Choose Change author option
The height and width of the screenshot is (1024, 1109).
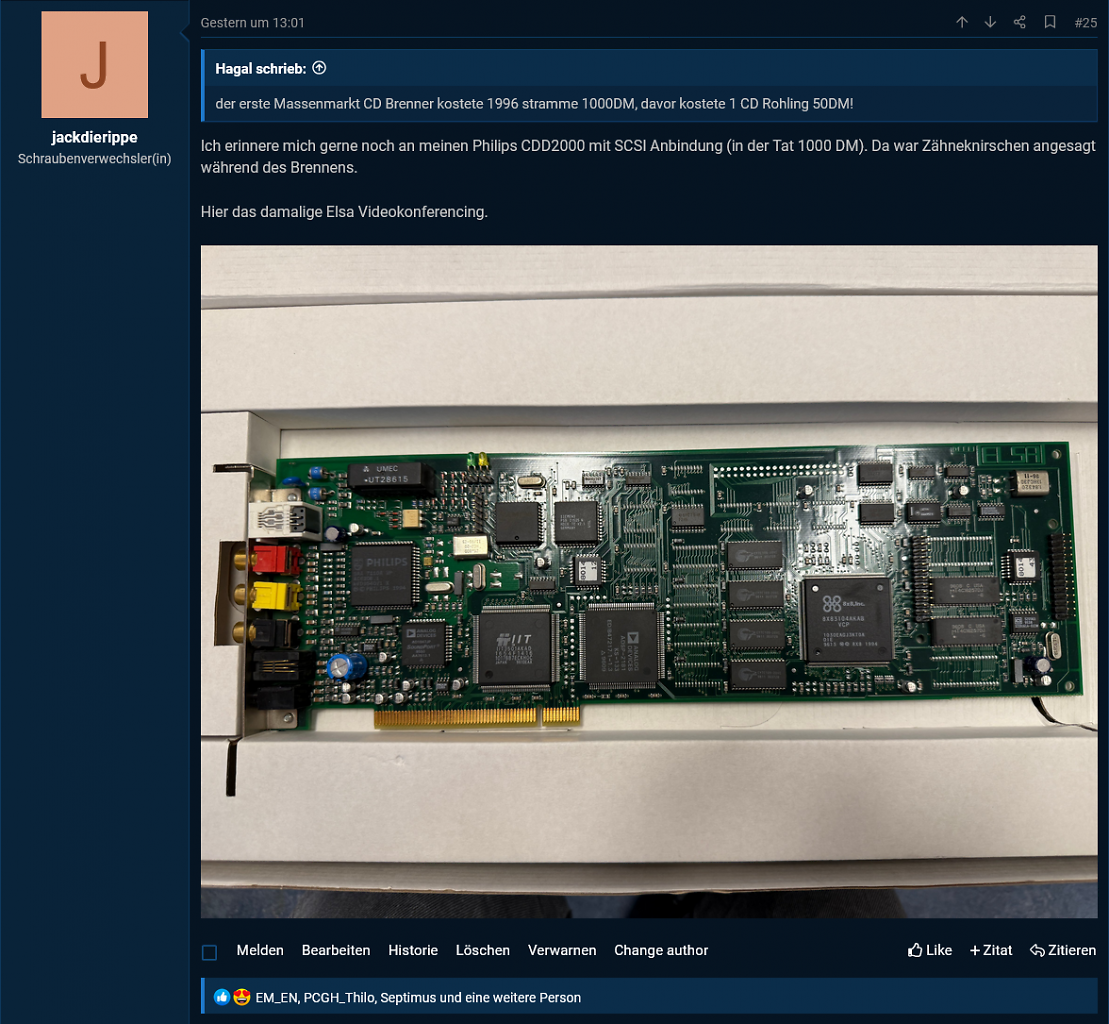[x=661, y=950]
